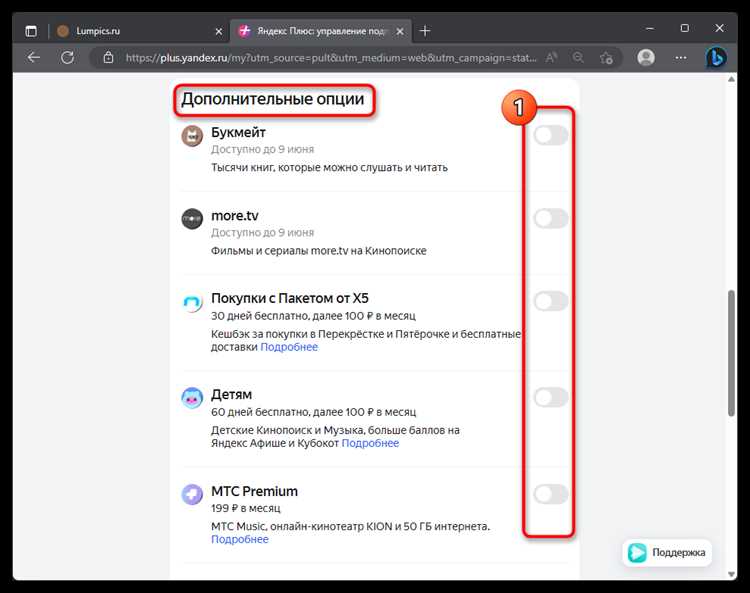
Task: Open the tab actions menu icon
Action: [31, 32]
